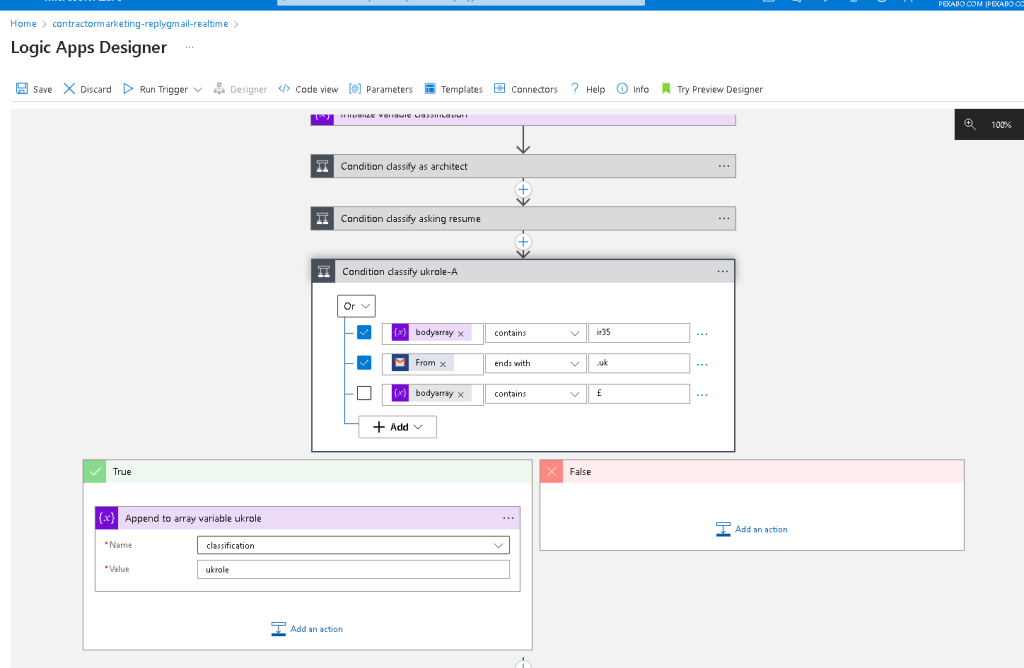Open the Name classification dropdown
Viewport: 1024px width, 668px height.
pos(353,545)
